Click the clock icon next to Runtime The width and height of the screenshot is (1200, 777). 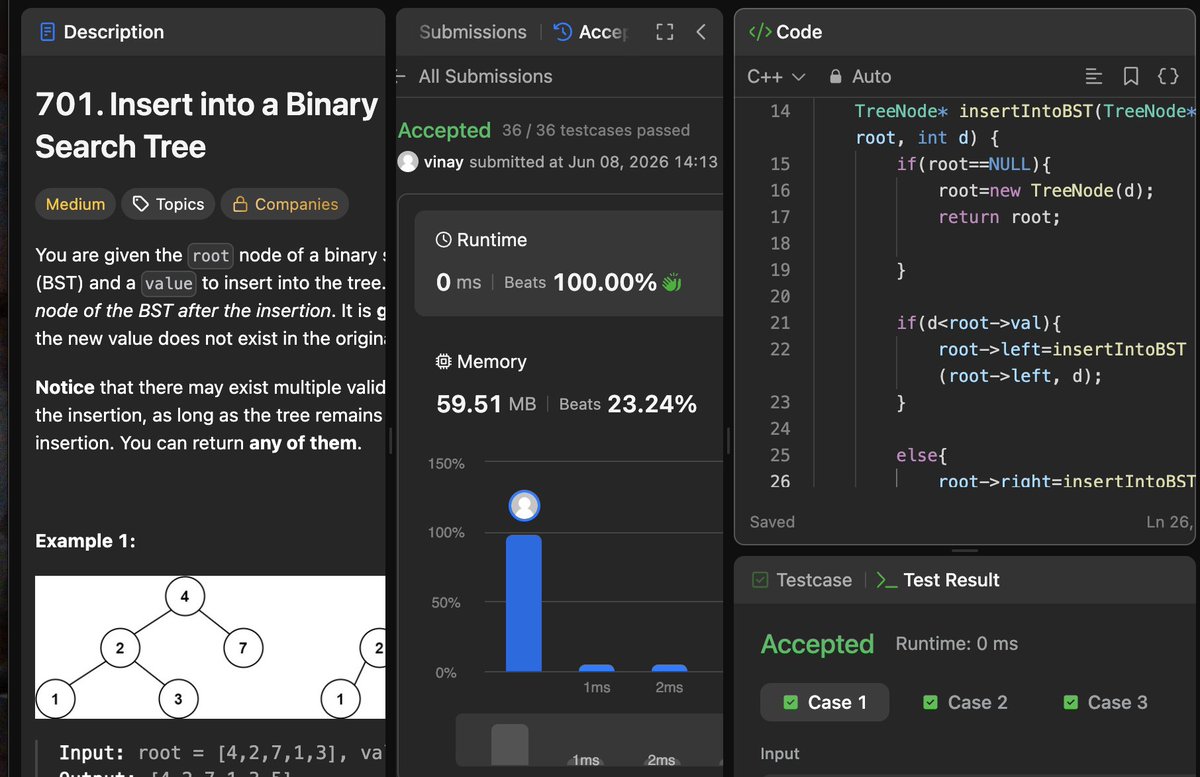pos(444,240)
